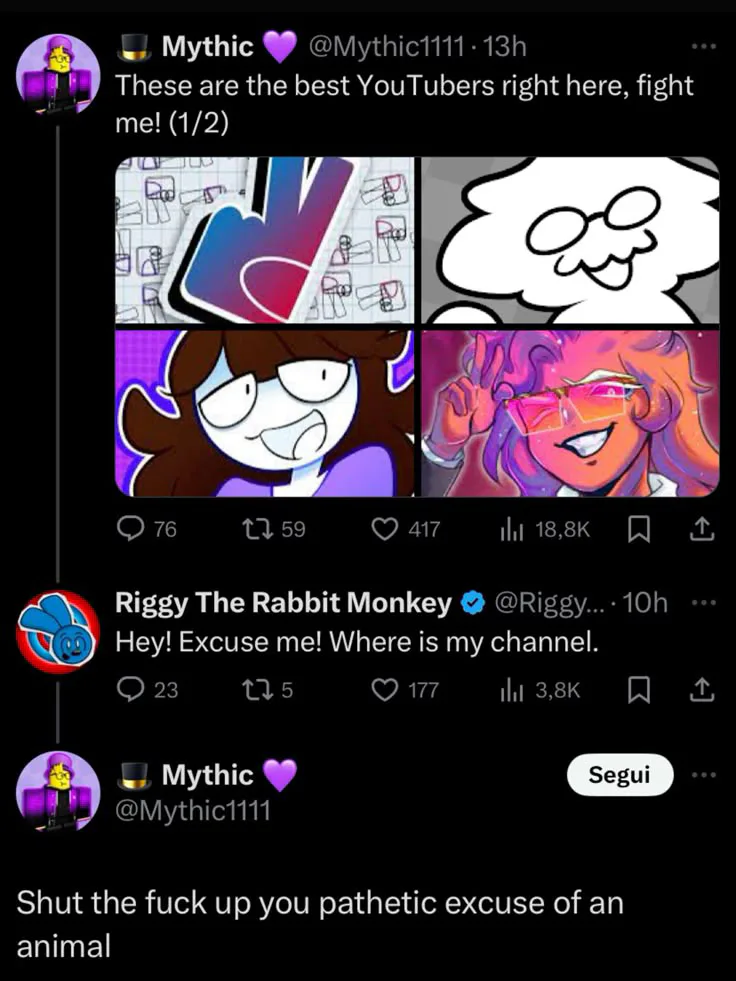
Task: Open Riggy The Rabbit Monkey's profile name
Action: [283, 603]
